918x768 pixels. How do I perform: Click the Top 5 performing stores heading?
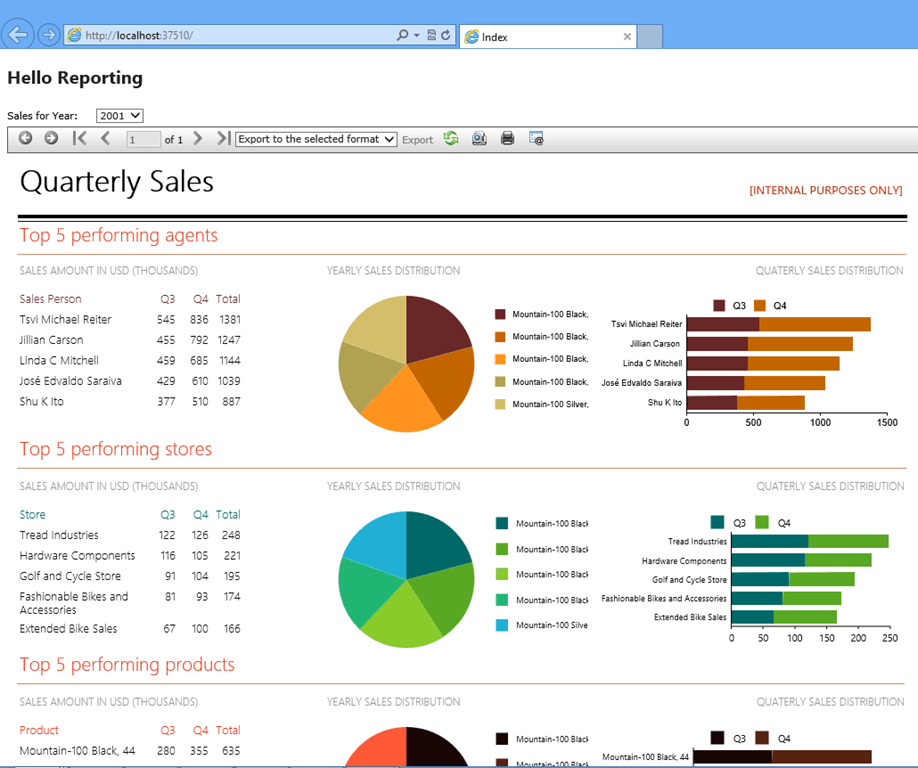point(115,449)
